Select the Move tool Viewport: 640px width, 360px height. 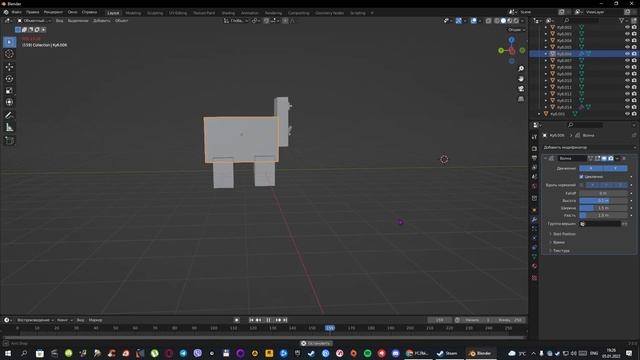(9, 67)
